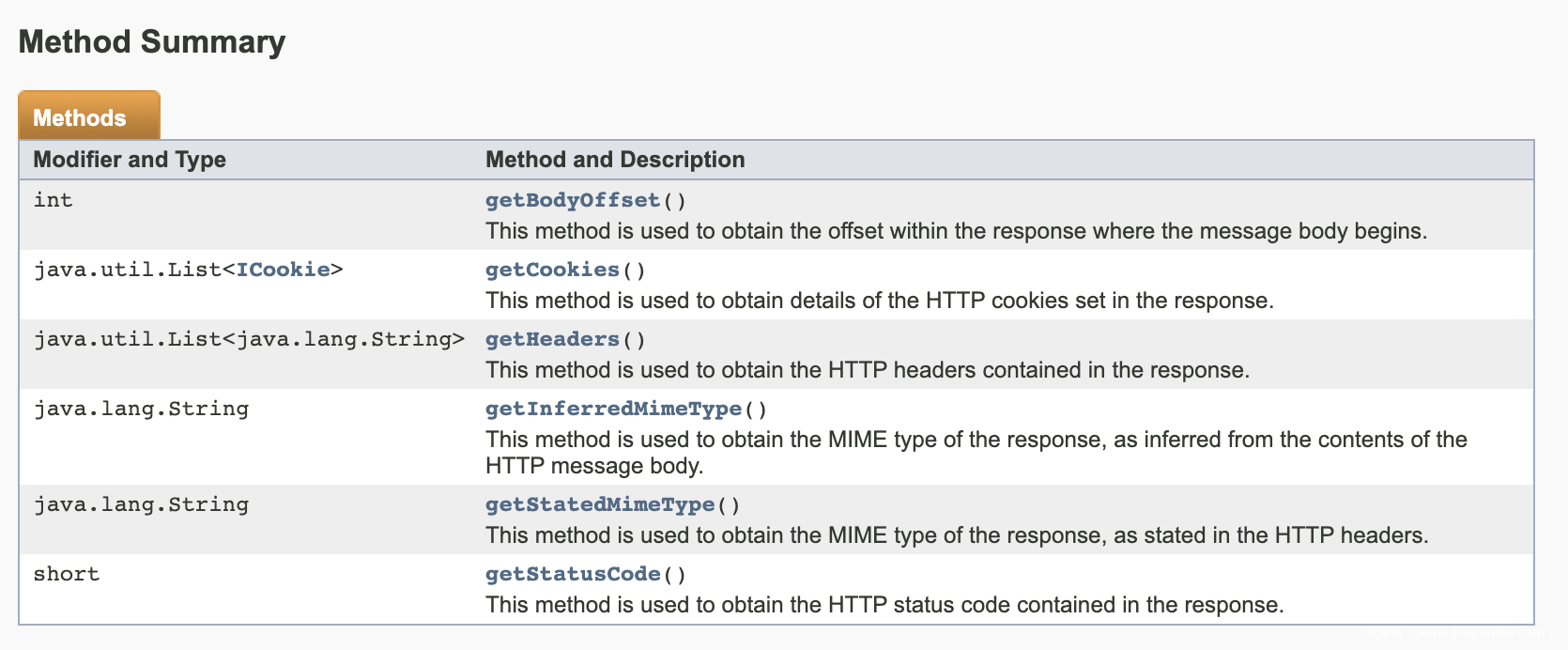Click the description text under getBodyOffset

tap(956, 231)
